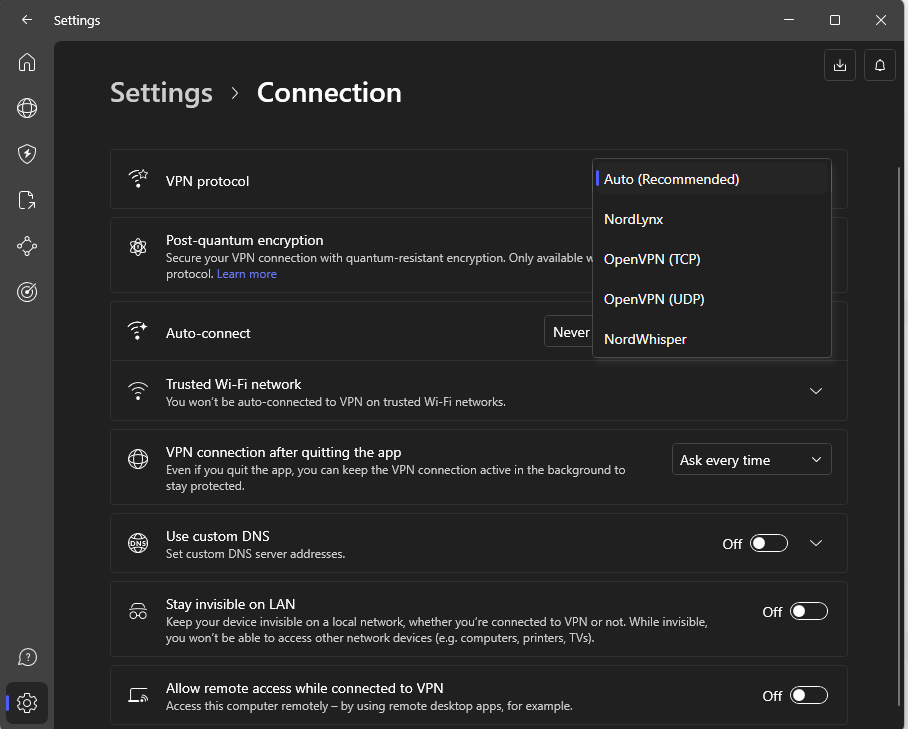Close the Settings window
The height and width of the screenshot is (729, 908).
pos(881,20)
